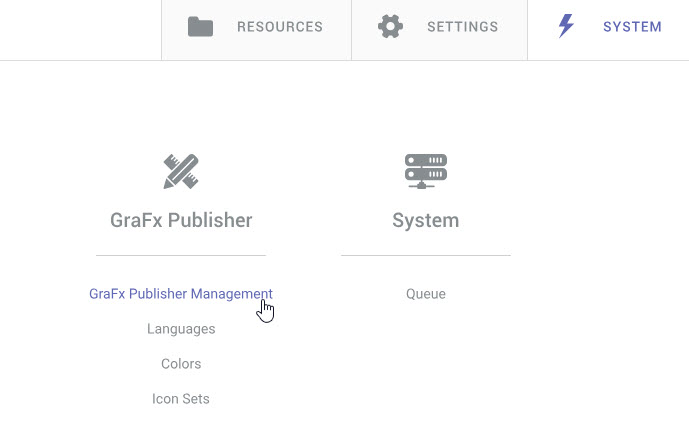Image resolution: width=689 pixels, height=447 pixels.
Task: Open the Icon Sets link
Action: [181, 399]
